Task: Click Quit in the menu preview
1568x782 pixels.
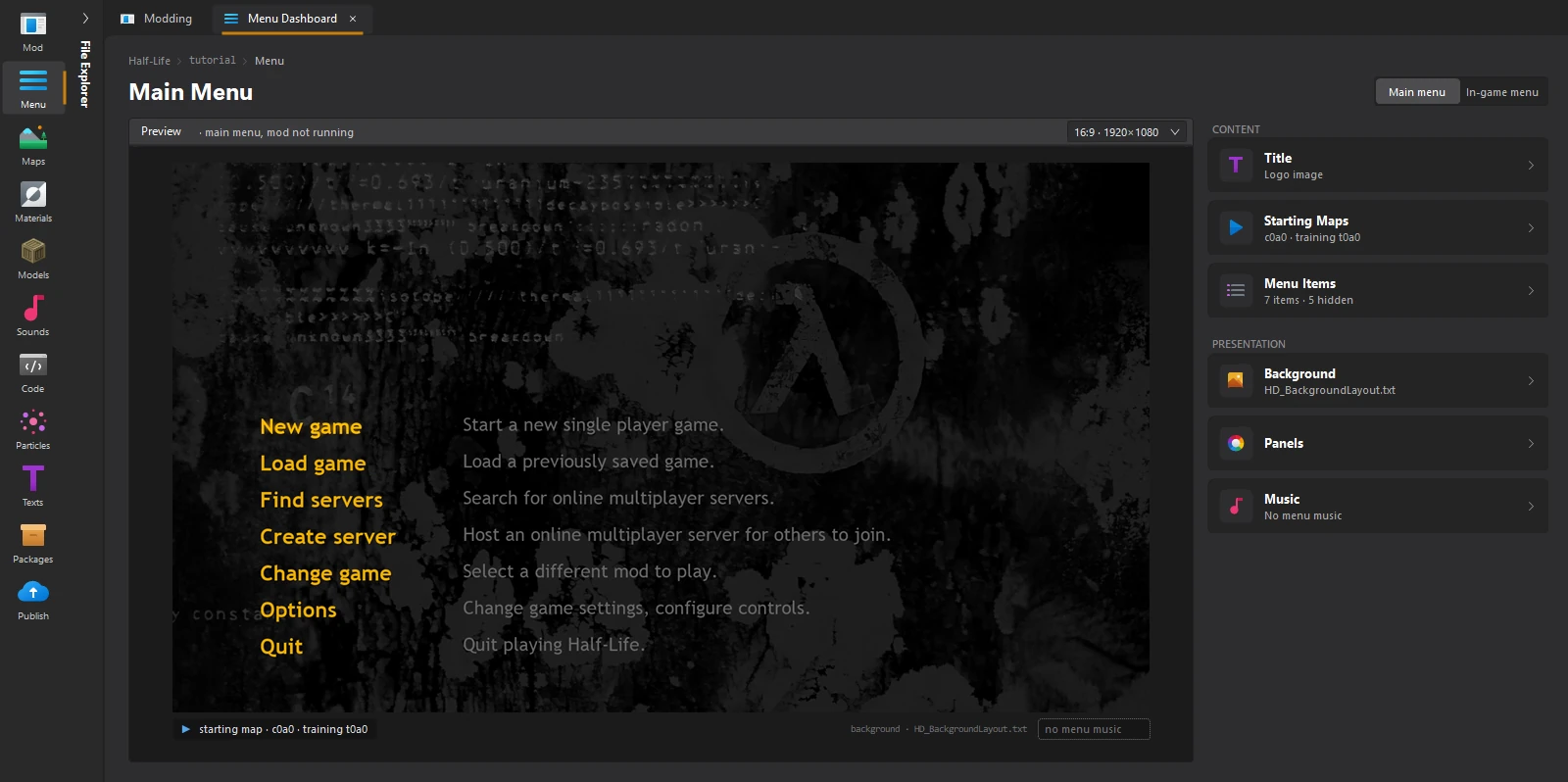Action: pyautogui.click(x=281, y=647)
